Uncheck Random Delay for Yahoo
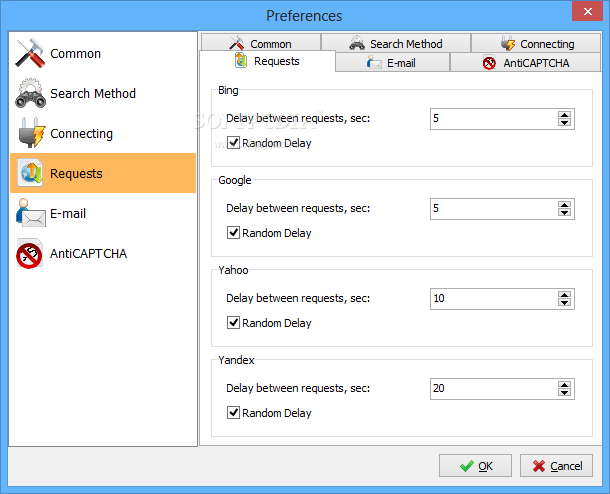The height and width of the screenshot is (494, 610). click(233, 322)
